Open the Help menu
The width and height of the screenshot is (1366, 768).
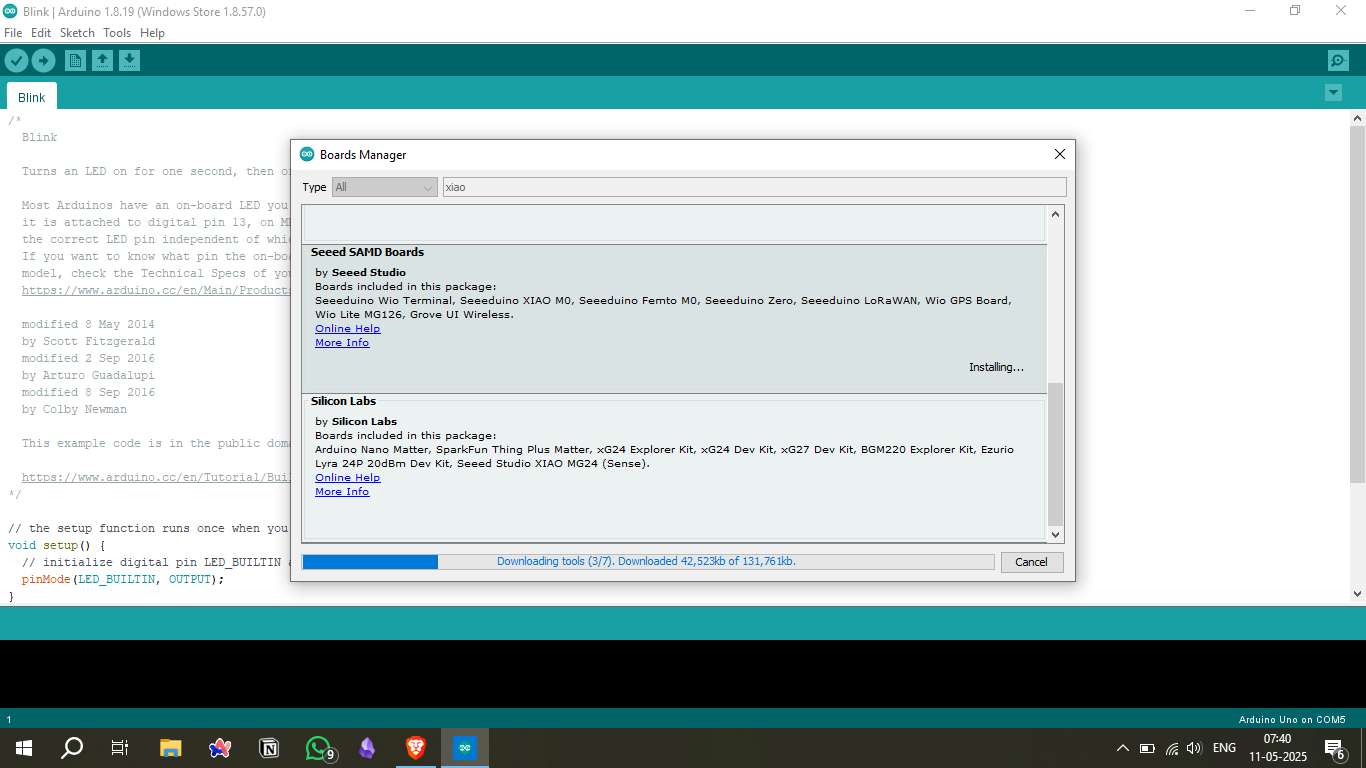(x=152, y=33)
